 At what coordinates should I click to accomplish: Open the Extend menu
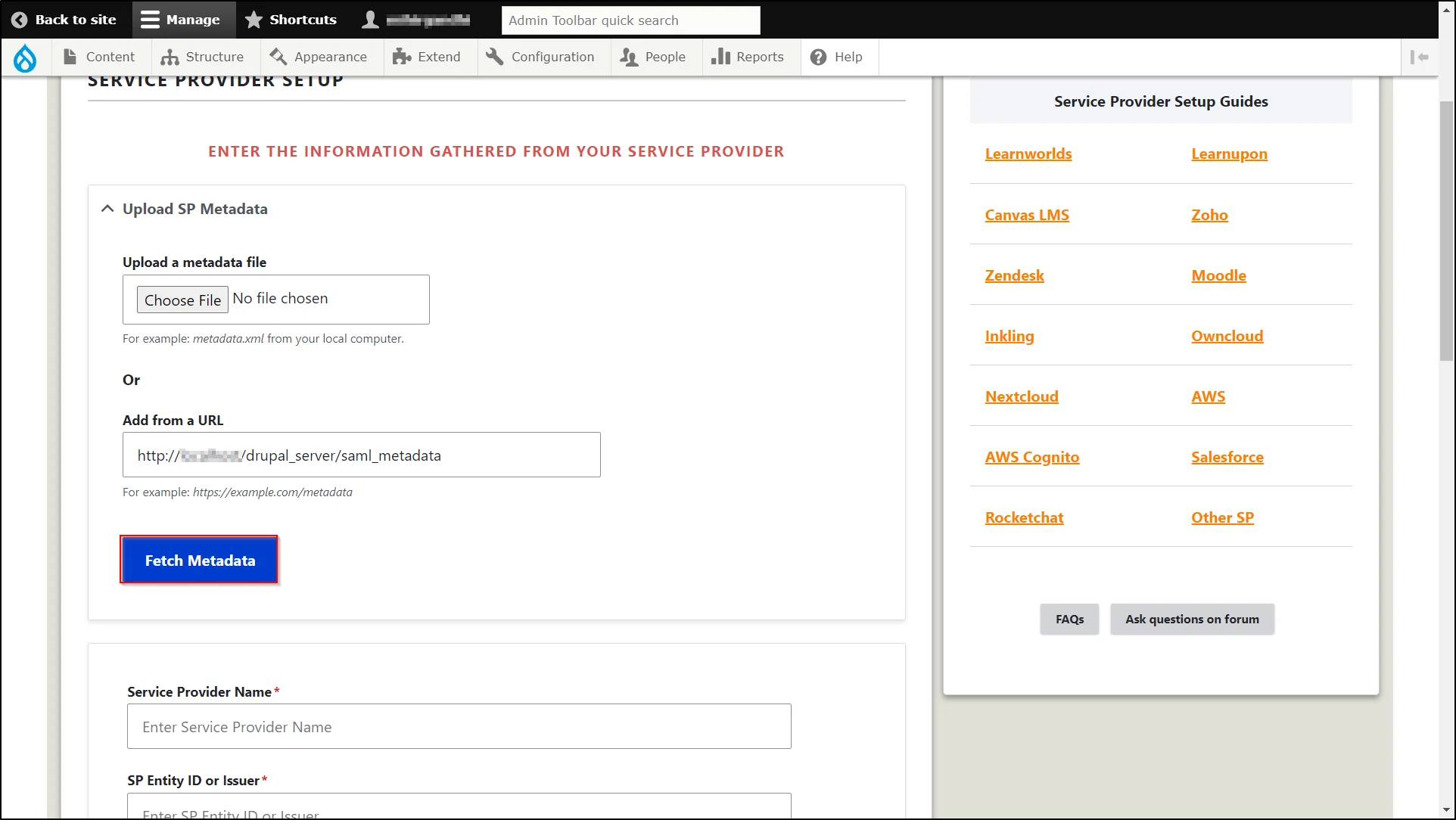[427, 56]
